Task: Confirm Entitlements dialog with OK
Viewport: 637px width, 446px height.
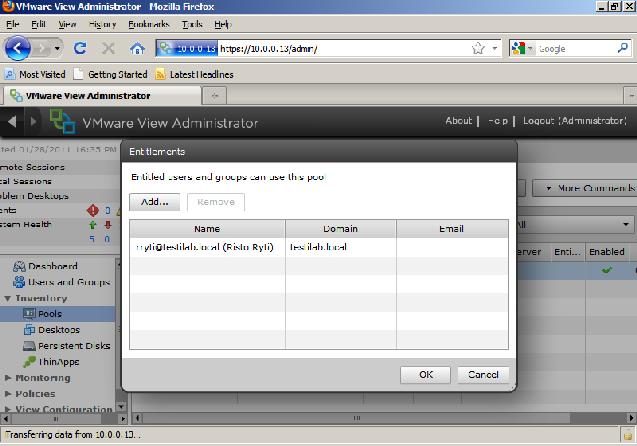Action: pyautogui.click(x=425, y=375)
